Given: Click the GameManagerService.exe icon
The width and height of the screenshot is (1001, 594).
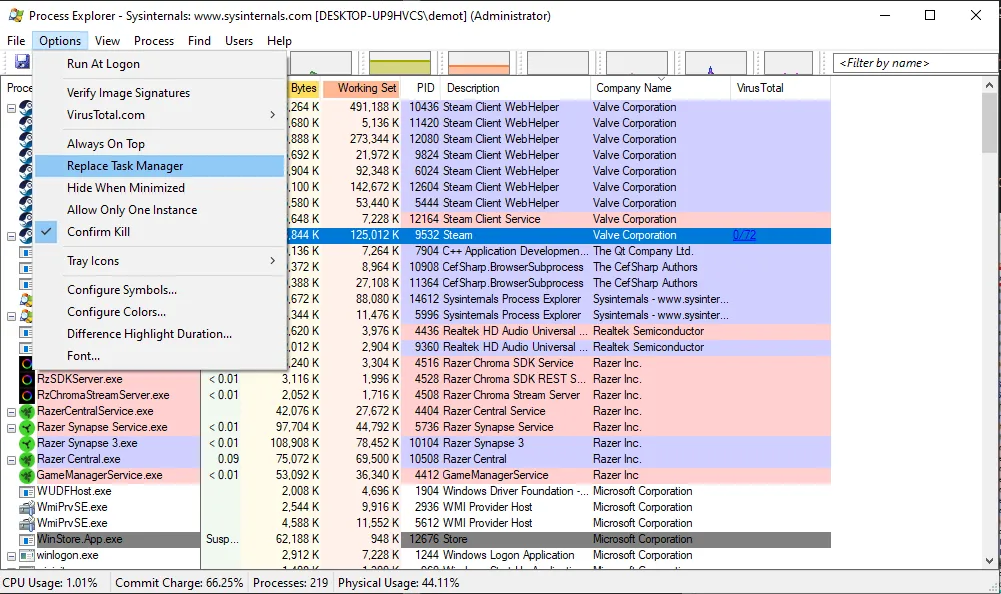Looking at the screenshot, I should (26, 475).
